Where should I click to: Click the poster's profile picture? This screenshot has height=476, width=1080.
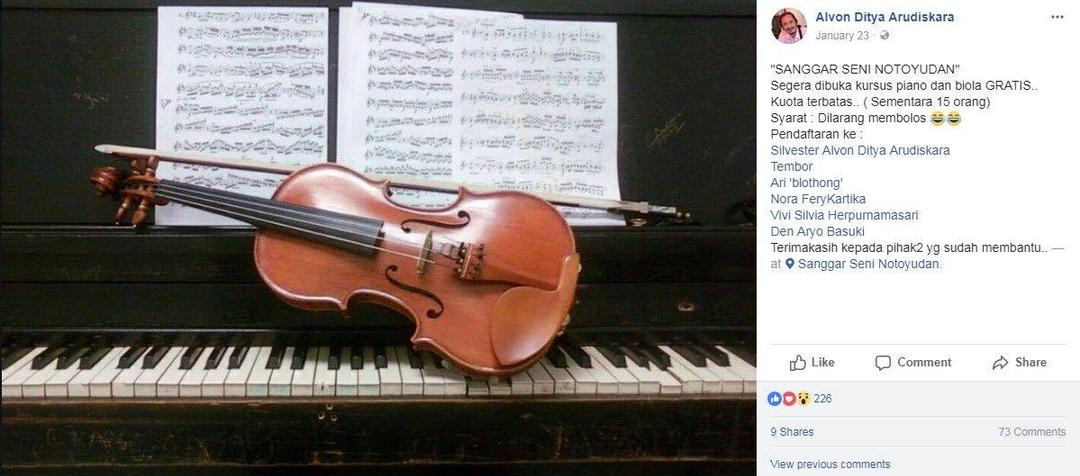pos(789,26)
